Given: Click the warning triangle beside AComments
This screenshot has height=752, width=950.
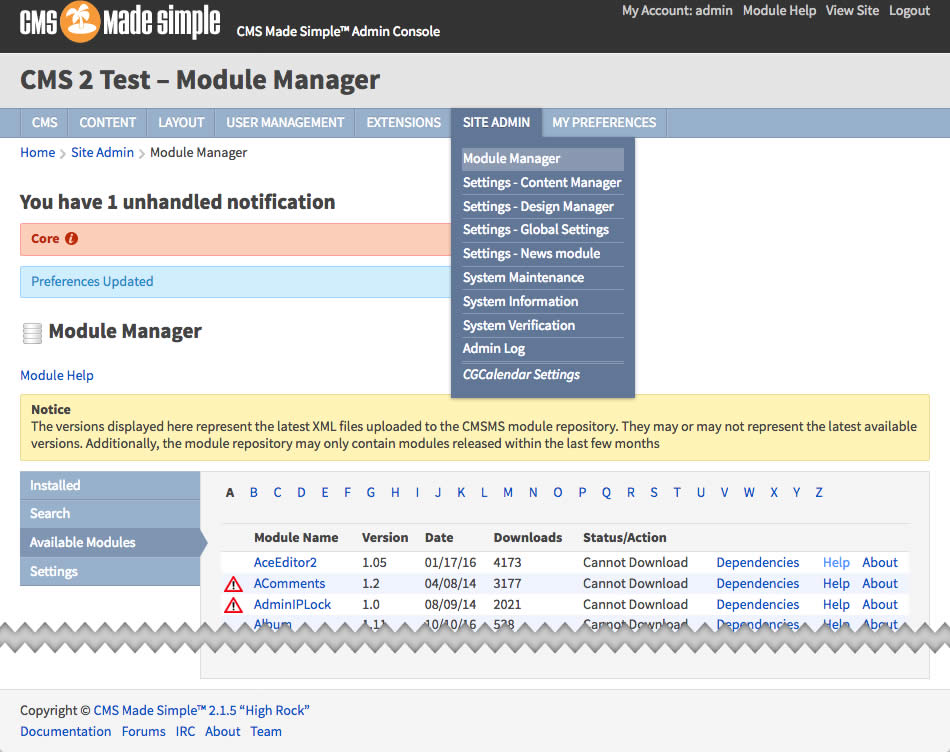Looking at the screenshot, I should pyautogui.click(x=233, y=584).
